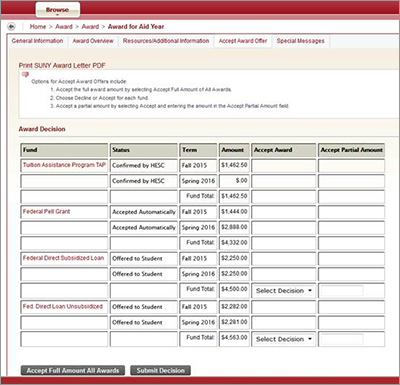Viewport: 400px width, 385px height.
Task: Click Fall 2015 term in TAP row
Action: tap(198, 165)
